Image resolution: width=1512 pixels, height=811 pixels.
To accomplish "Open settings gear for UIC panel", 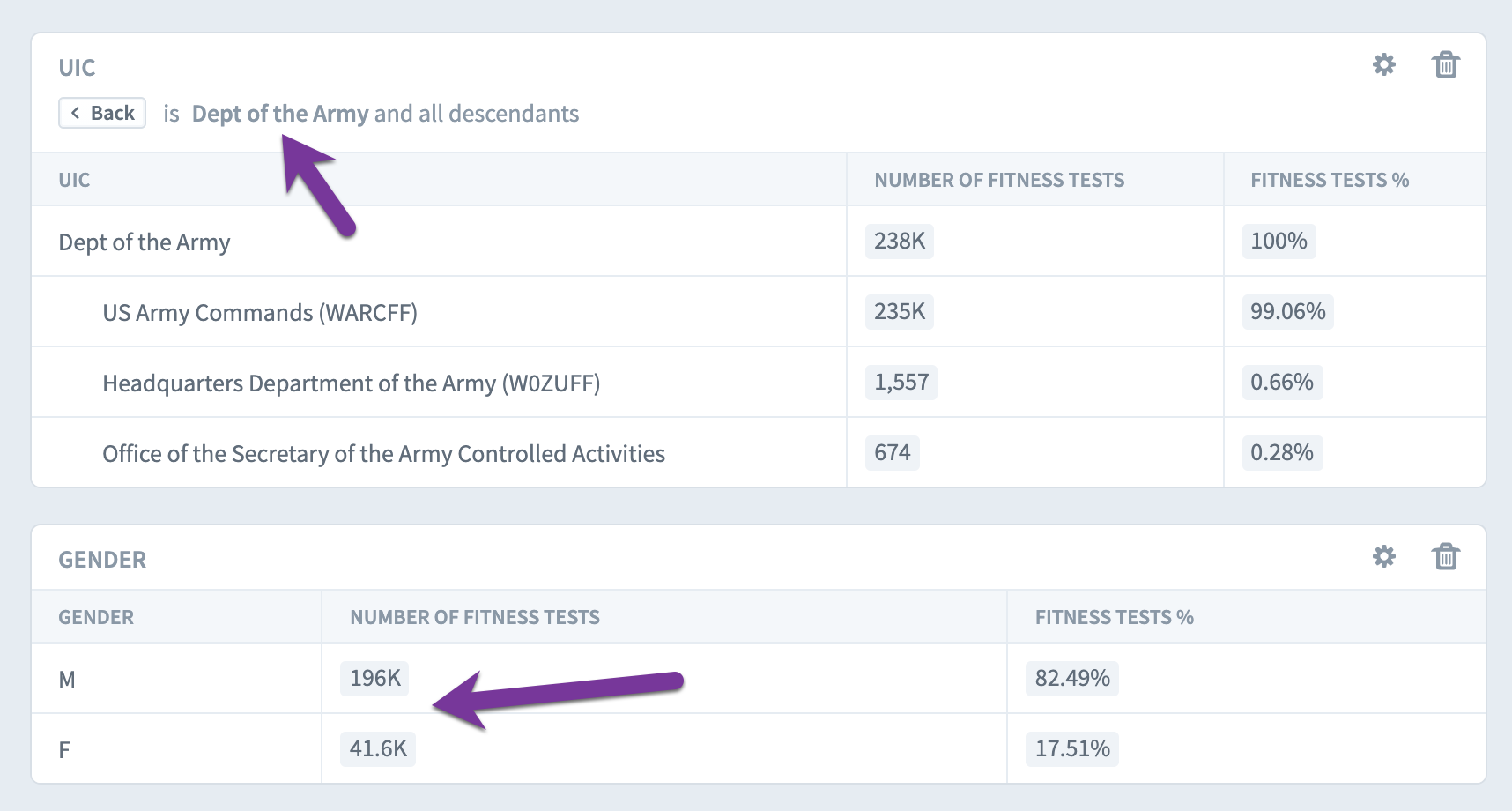I will click(x=1384, y=64).
